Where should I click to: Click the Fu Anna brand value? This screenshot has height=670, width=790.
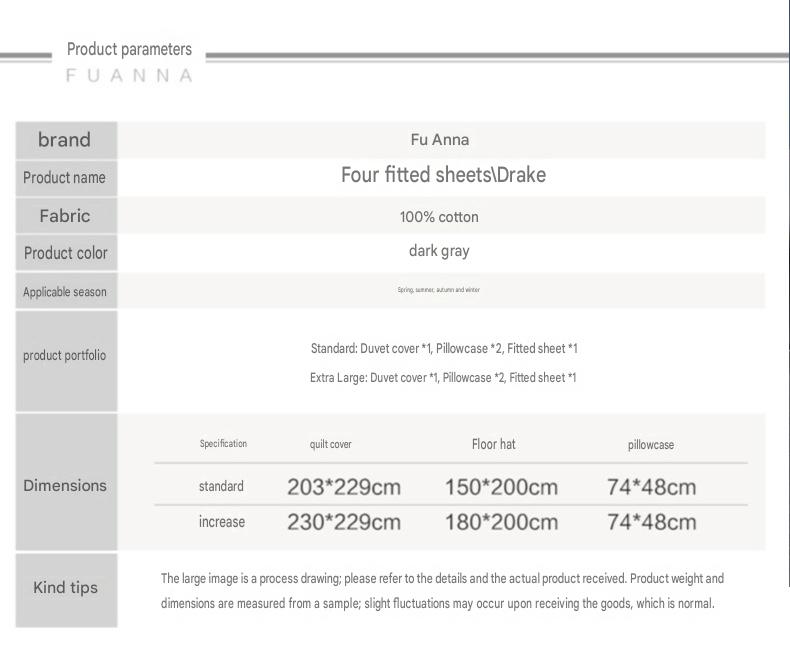[x=440, y=140]
